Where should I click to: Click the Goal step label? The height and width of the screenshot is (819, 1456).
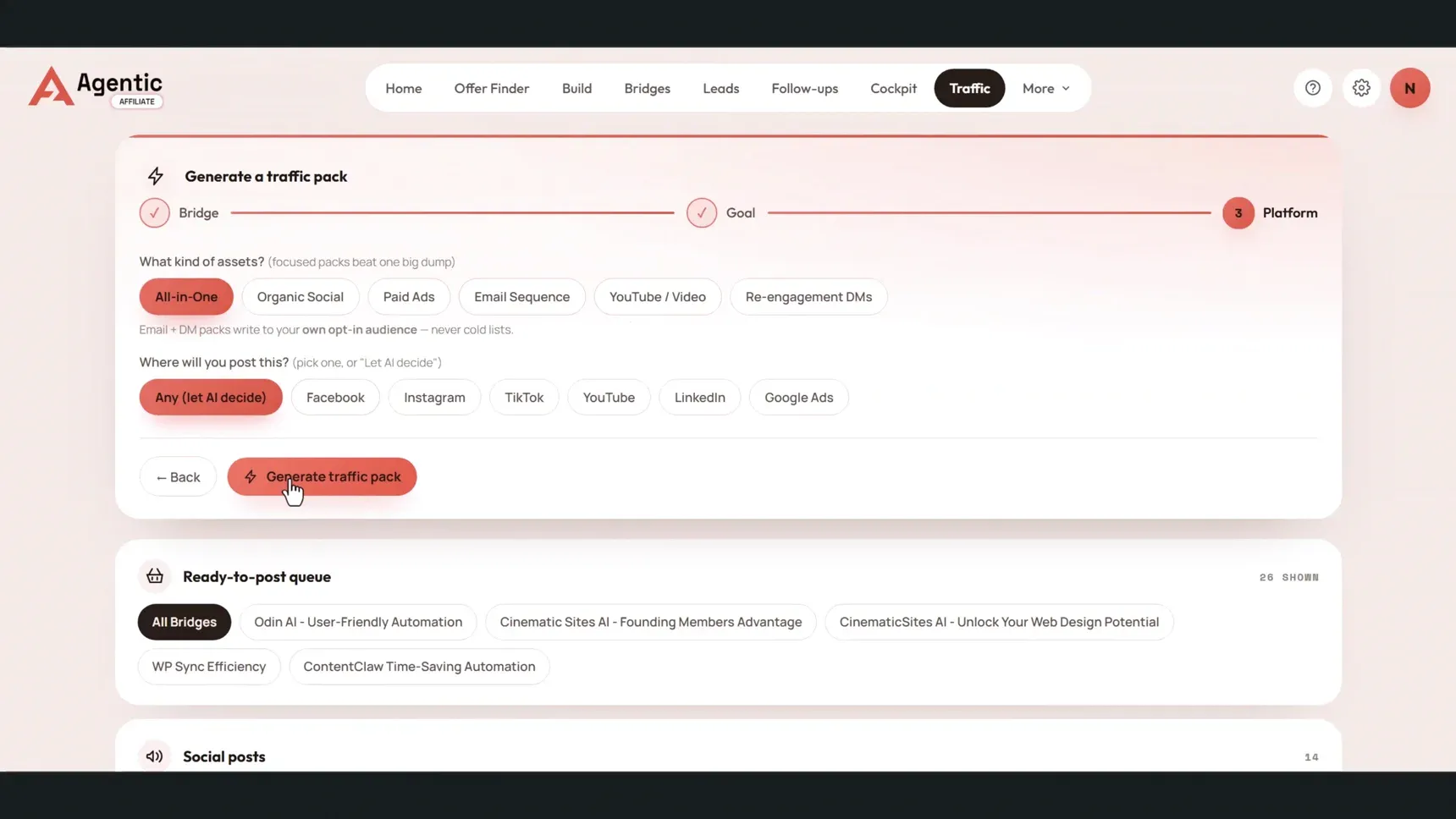click(x=741, y=213)
